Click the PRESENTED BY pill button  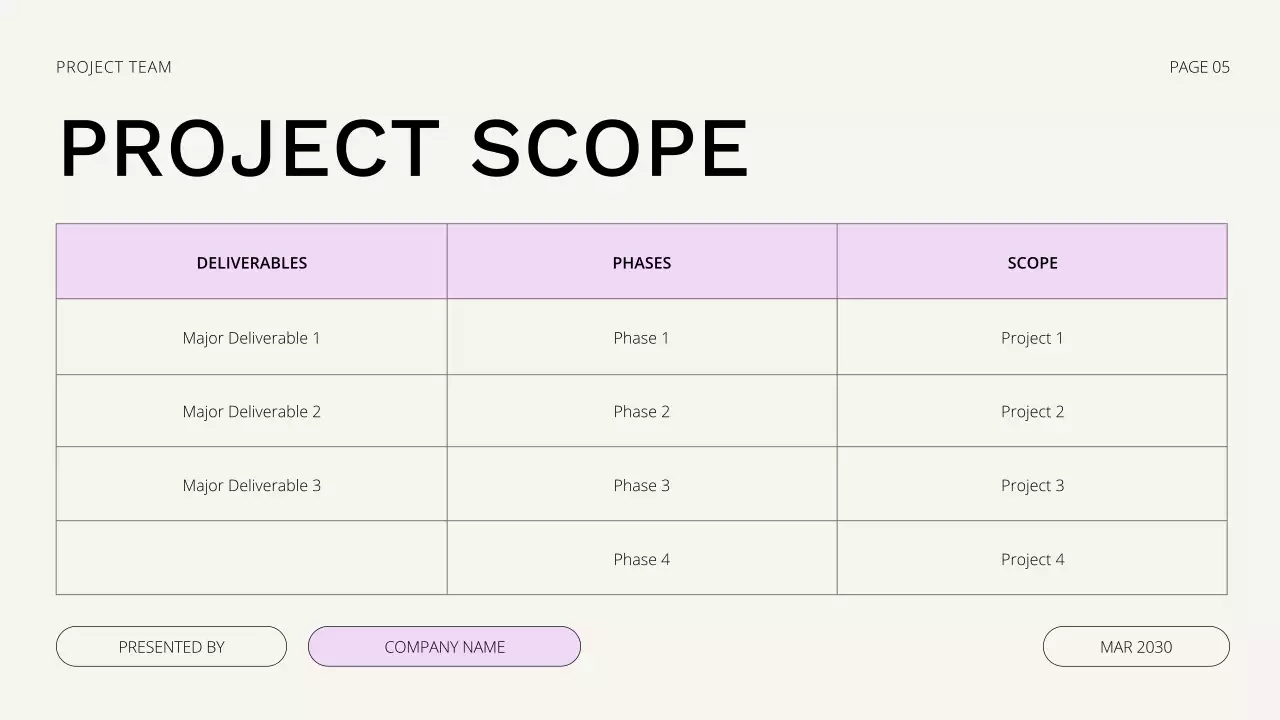(171, 647)
